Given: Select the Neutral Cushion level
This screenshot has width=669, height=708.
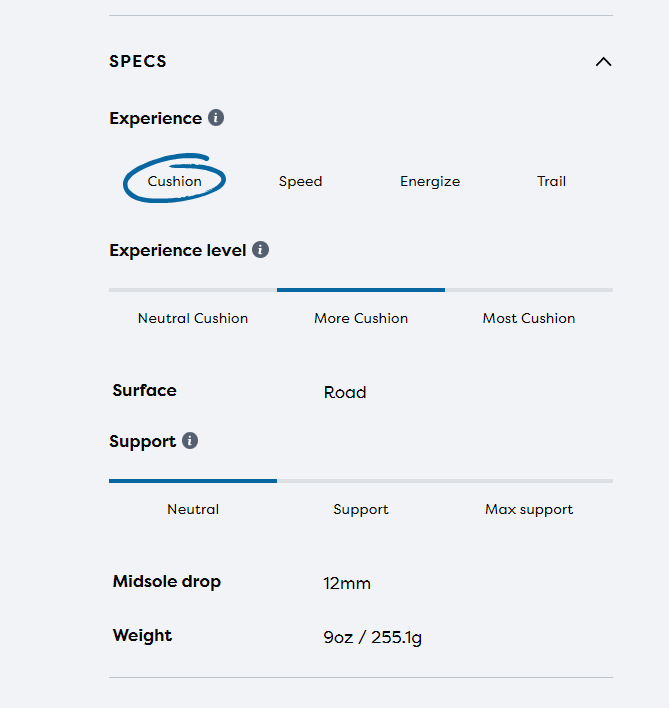Looking at the screenshot, I should 193,318.
